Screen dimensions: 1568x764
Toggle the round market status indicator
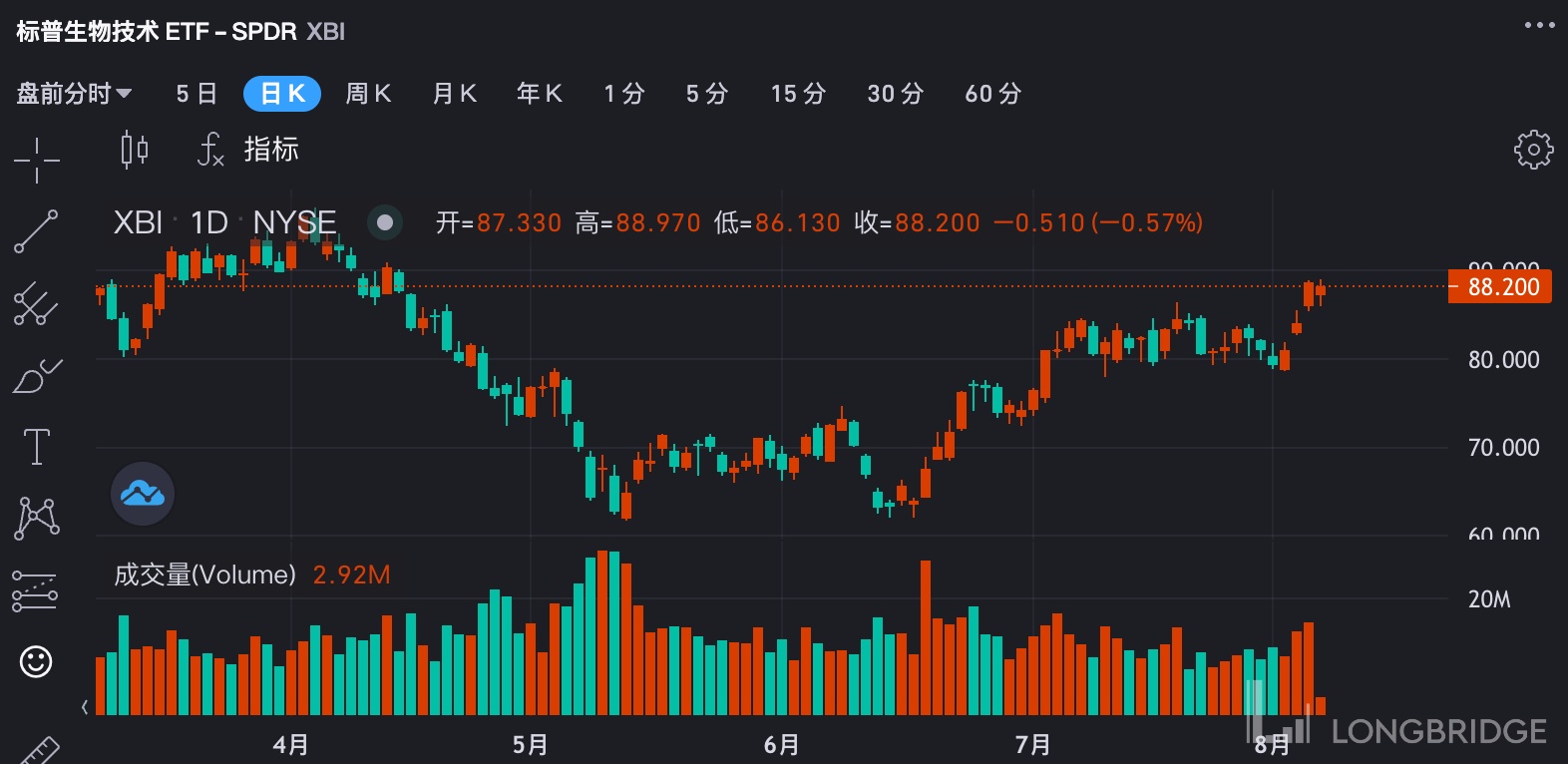385,222
